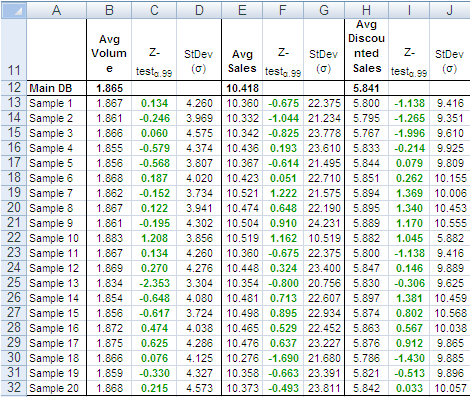This screenshot has width=471, height=398.
Task: Click StDev value 10.568
Action: click(450, 313)
